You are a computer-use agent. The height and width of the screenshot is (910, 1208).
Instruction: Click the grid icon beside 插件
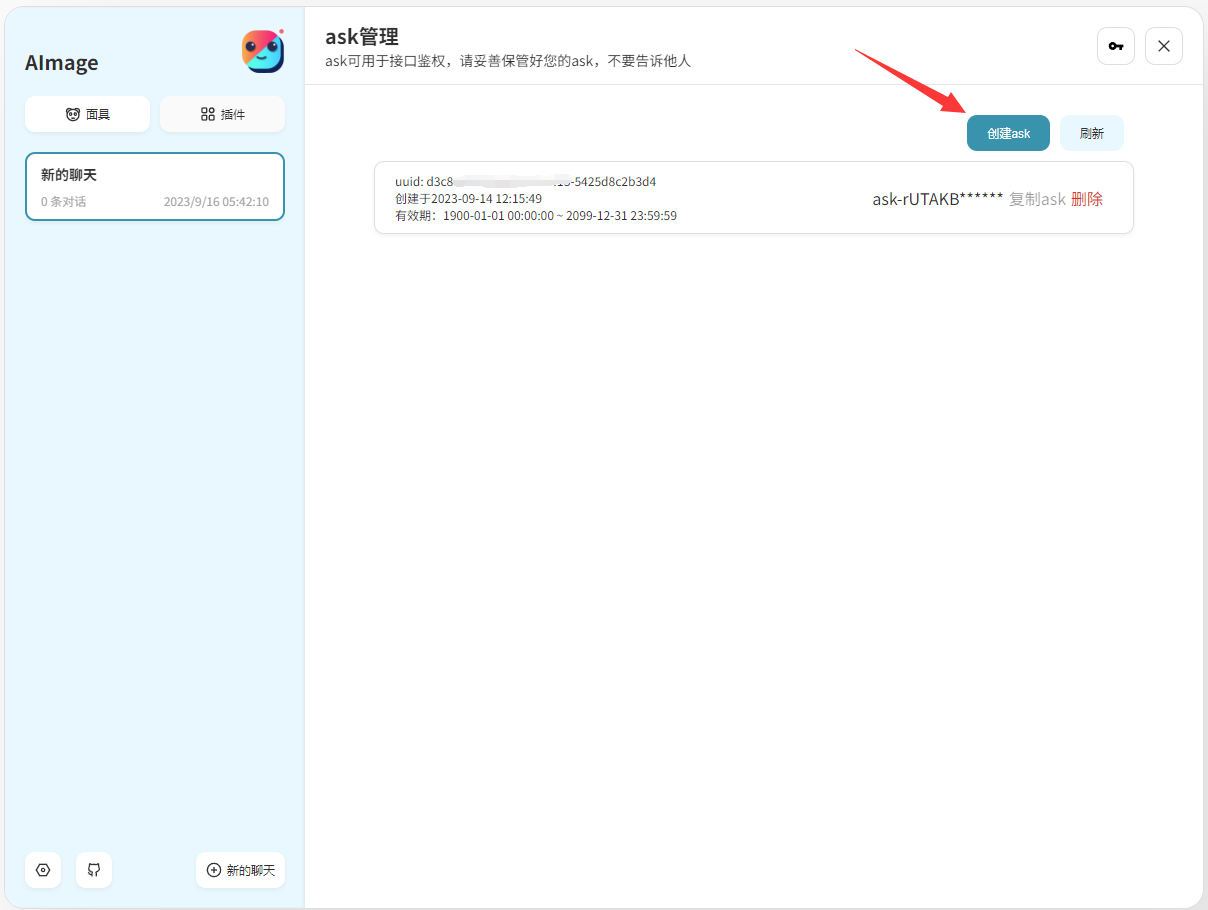(x=208, y=114)
